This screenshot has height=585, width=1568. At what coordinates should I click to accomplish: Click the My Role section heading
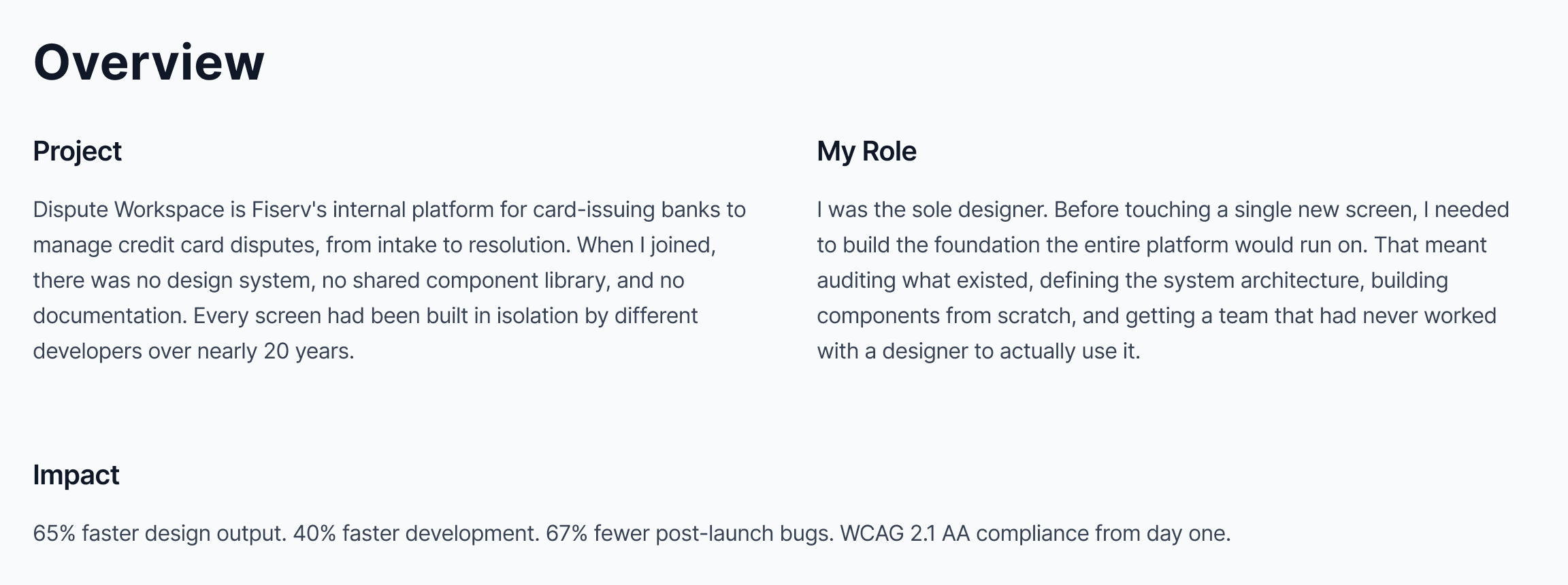[x=866, y=152]
